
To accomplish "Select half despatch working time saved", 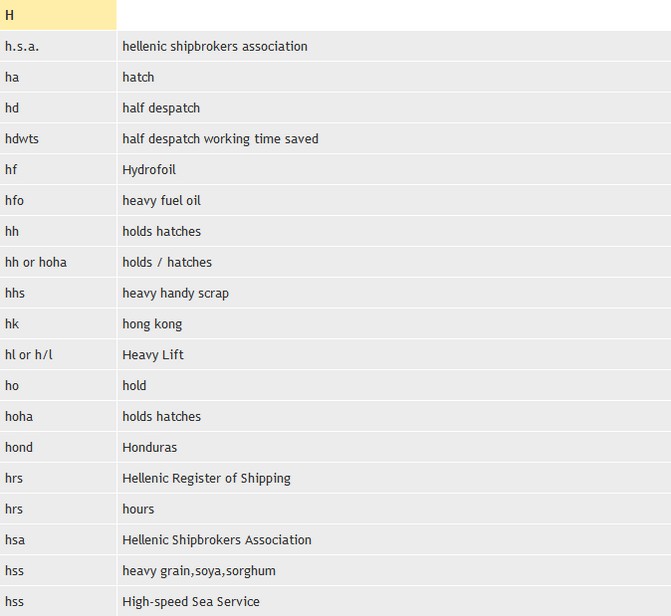I will click(220, 139).
